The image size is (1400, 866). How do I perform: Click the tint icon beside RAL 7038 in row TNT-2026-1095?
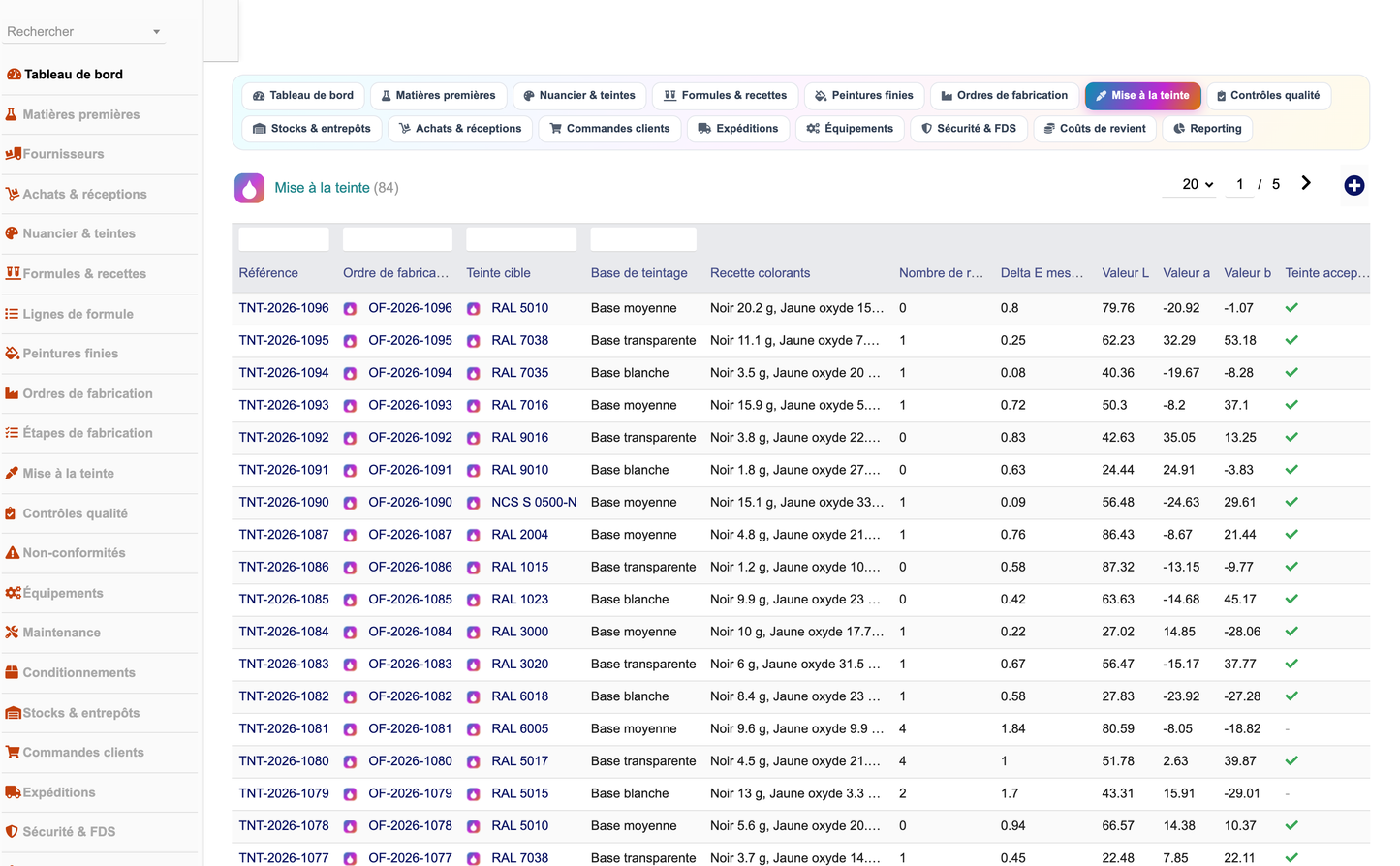[474, 341]
